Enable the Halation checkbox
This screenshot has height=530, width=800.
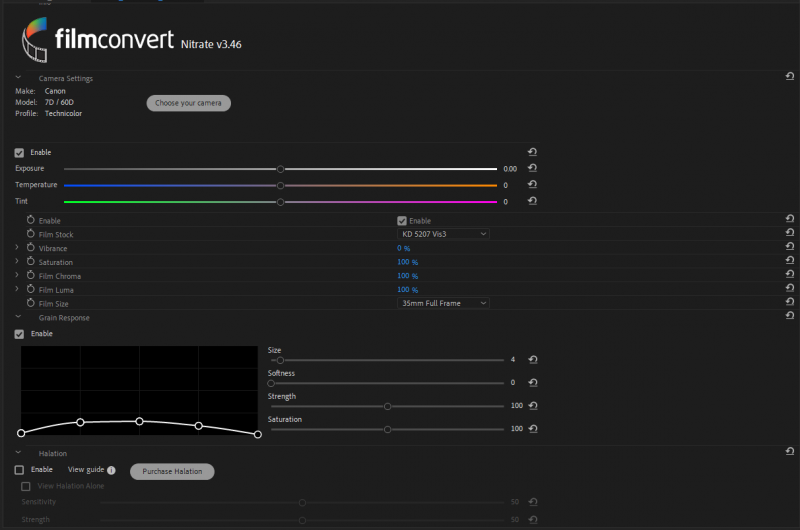(x=19, y=470)
